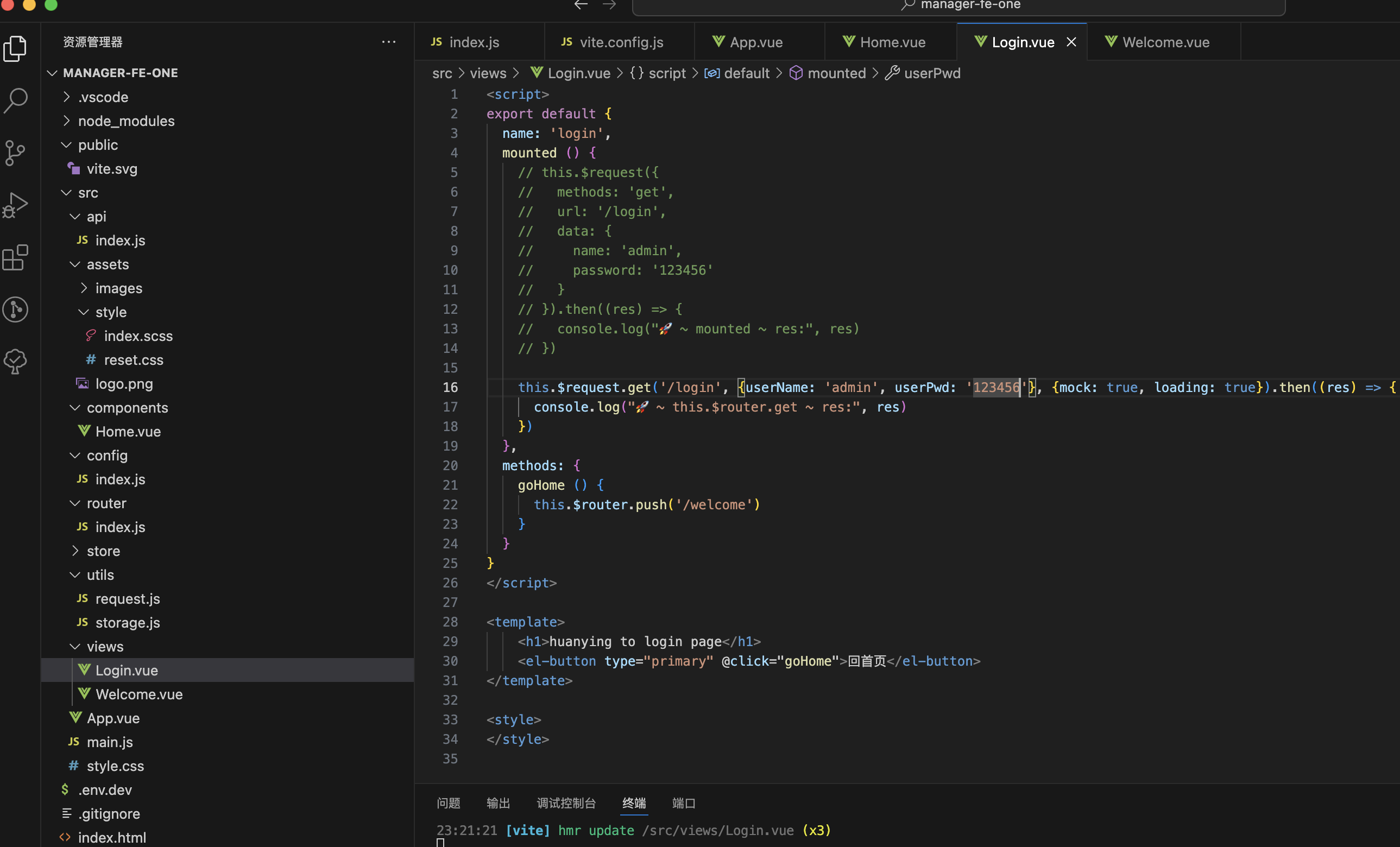
Task: Open Run and Debug view
Action: tap(15, 205)
